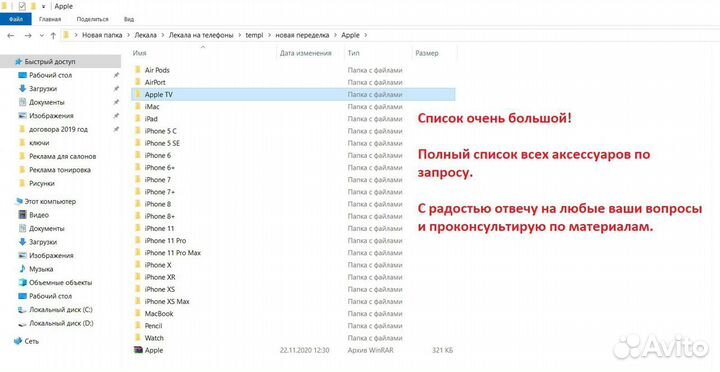
Task: Sort by the Имя column header
Action: point(140,53)
